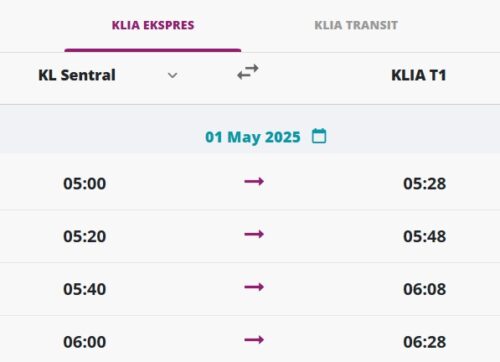
Task: Expand the KL Sentral station chevron
Action: pos(172,75)
